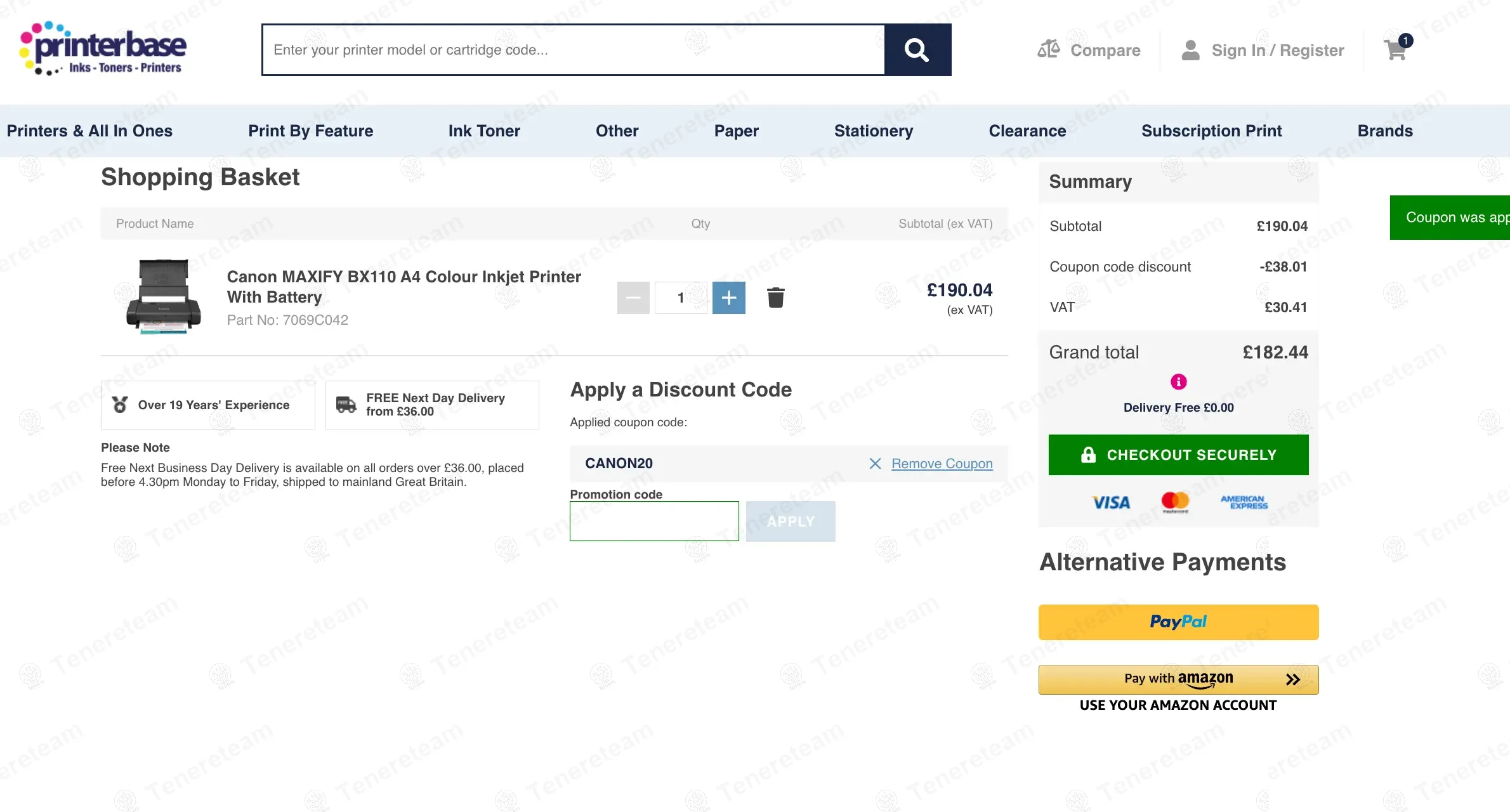
Task: Pay using the PayPal button
Action: [1178, 622]
